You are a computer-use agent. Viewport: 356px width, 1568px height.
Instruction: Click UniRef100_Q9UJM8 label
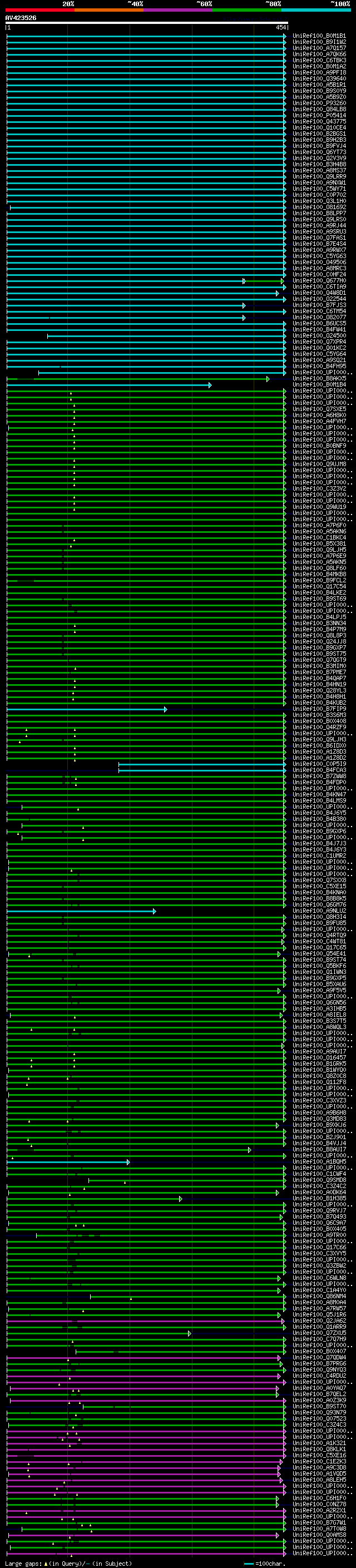[319, 464]
